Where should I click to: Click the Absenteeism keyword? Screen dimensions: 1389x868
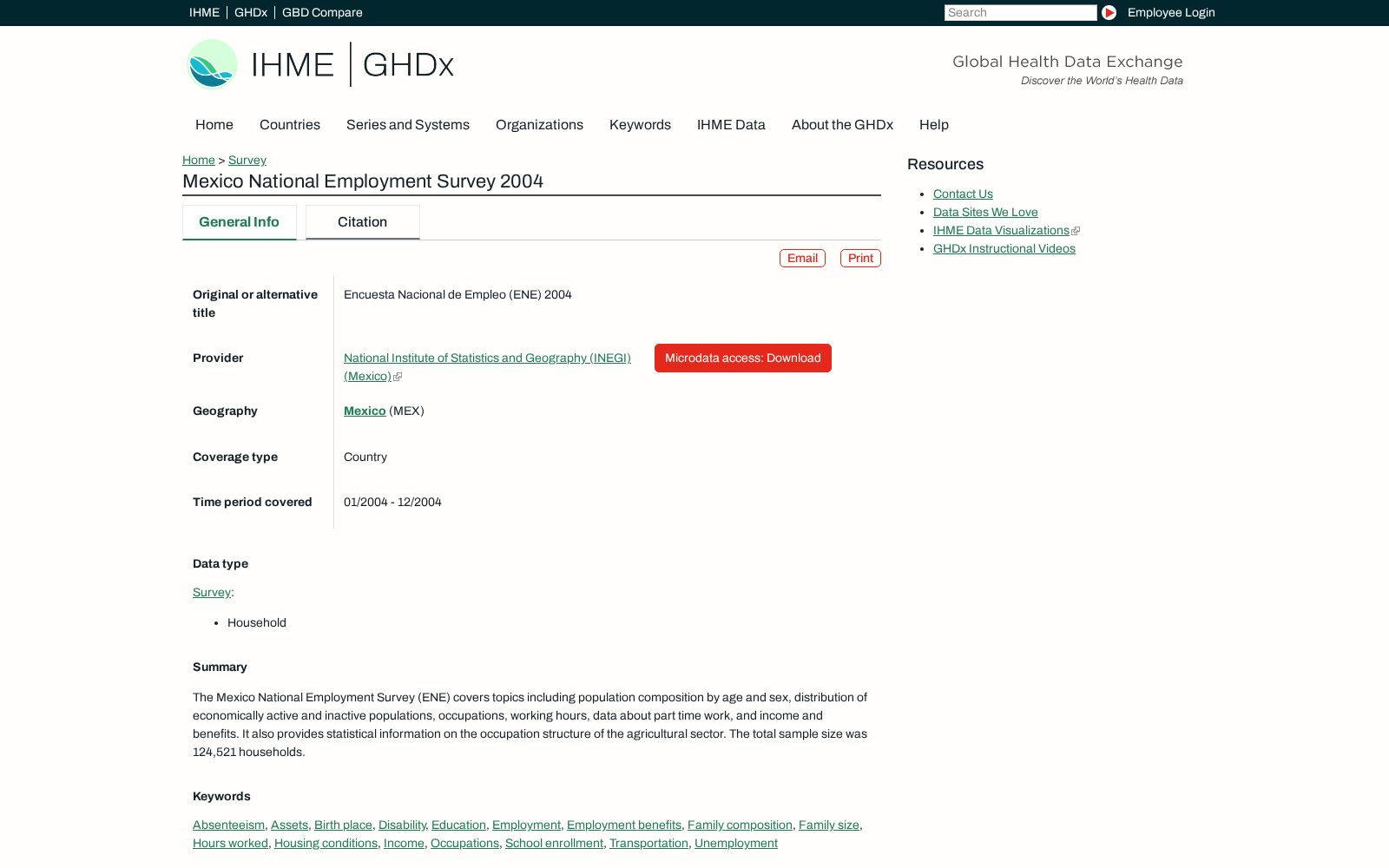tap(228, 825)
